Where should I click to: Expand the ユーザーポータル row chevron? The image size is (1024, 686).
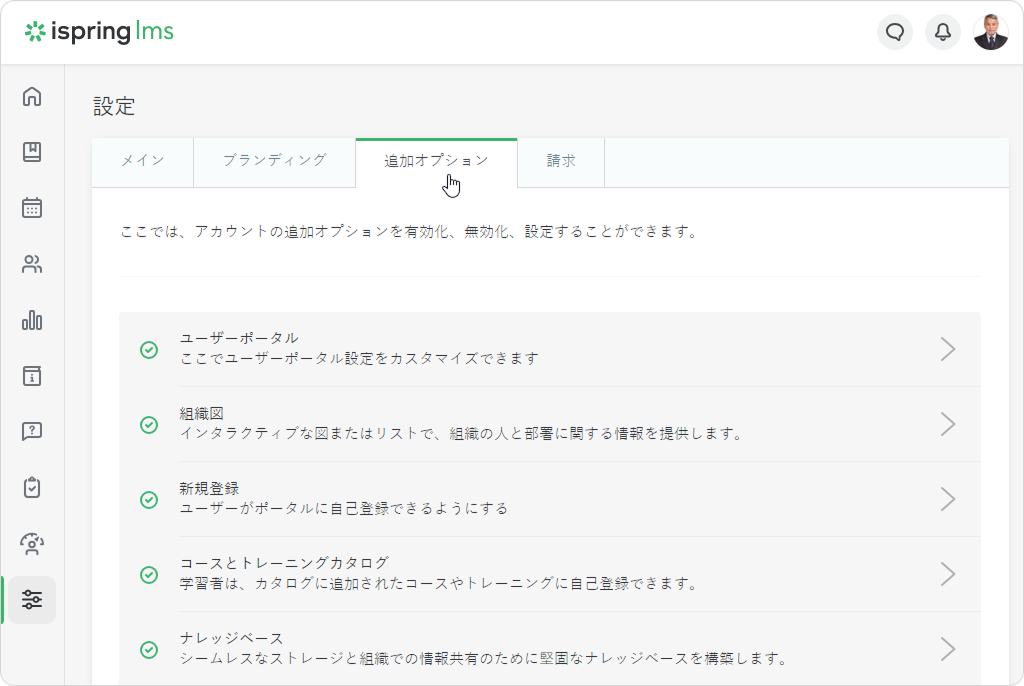[948, 349]
